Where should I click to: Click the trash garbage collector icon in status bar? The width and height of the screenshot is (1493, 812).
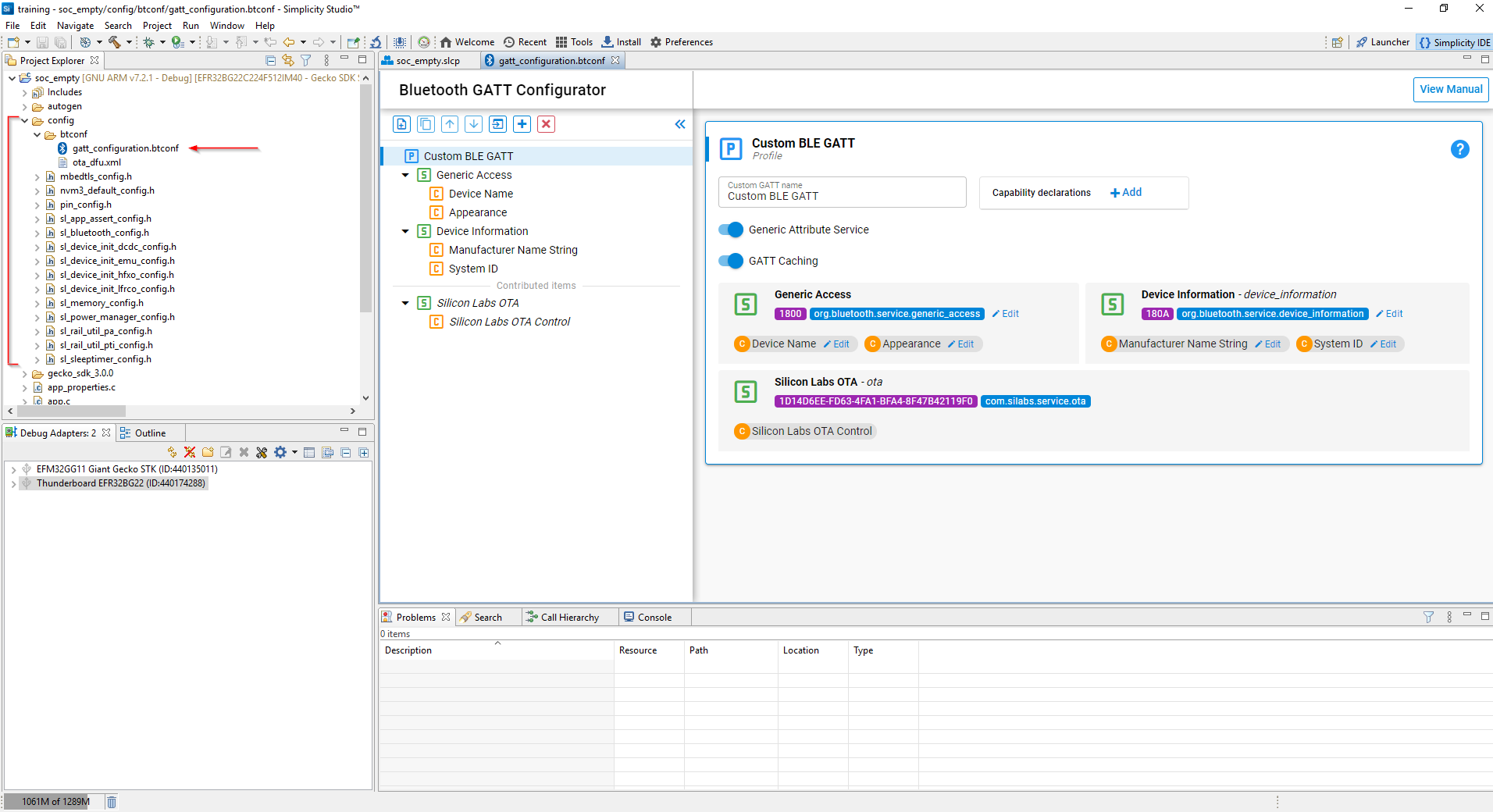[x=112, y=802]
